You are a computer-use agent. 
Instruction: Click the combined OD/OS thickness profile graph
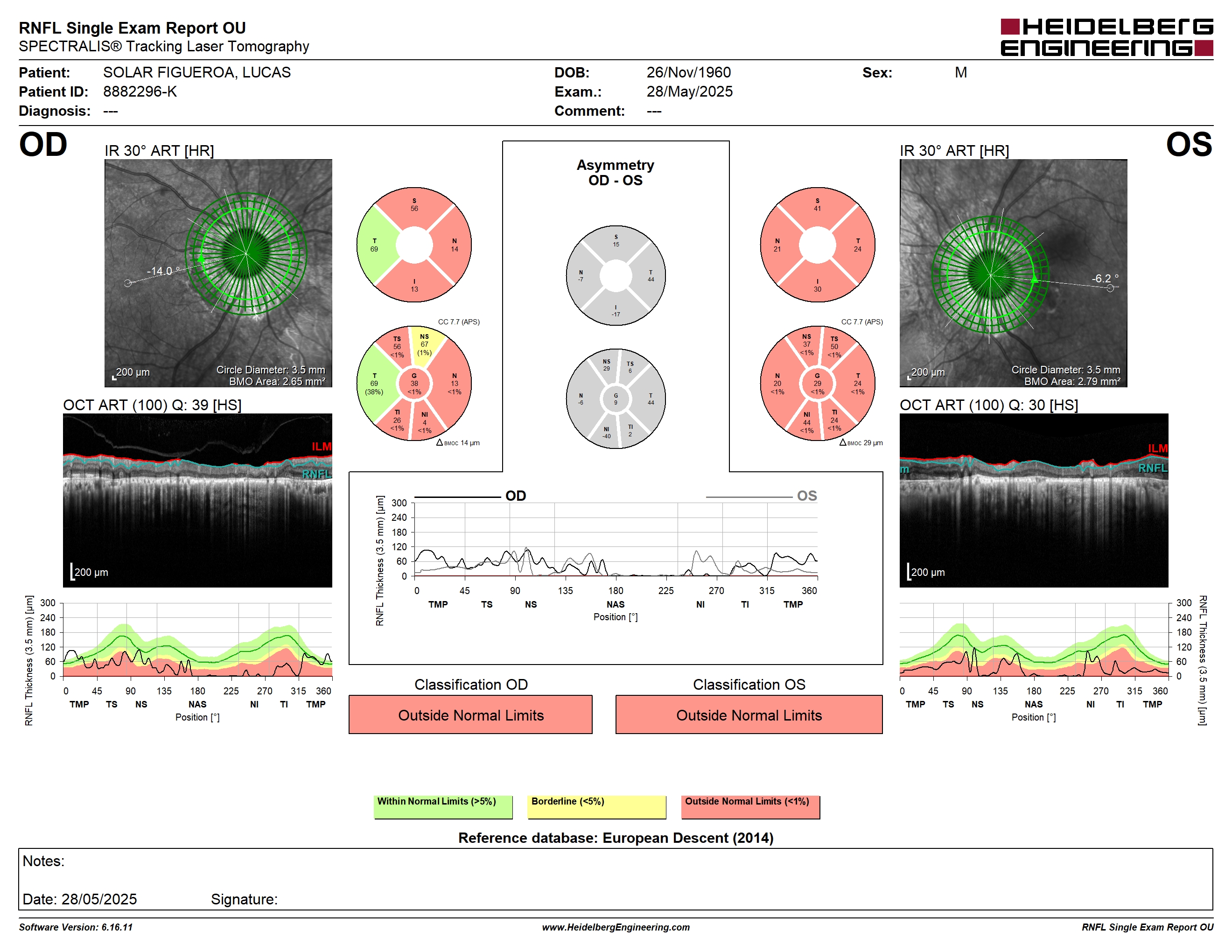click(x=616, y=540)
